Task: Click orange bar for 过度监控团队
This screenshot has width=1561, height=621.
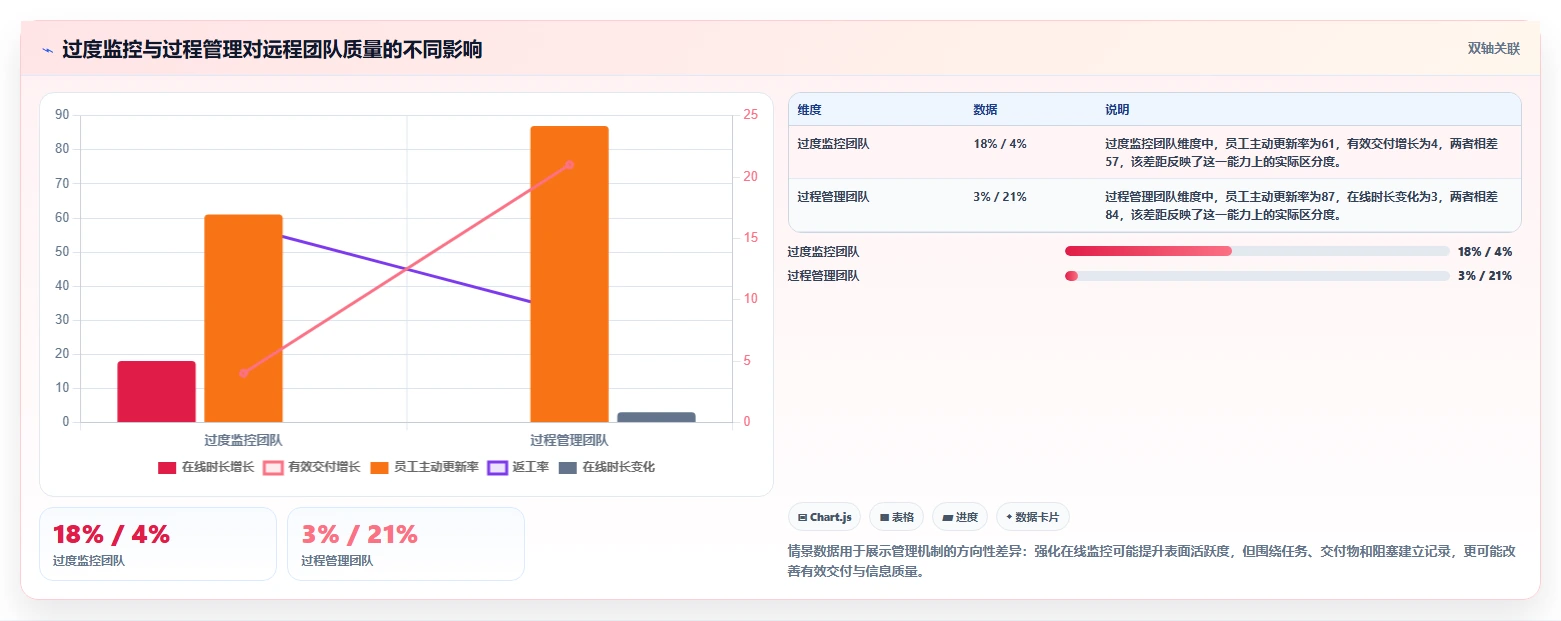Action: point(243,318)
